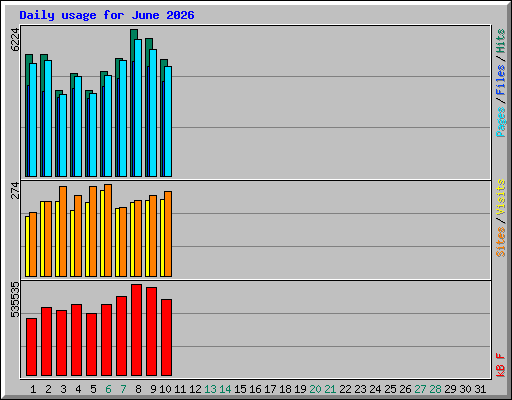Select day 9 on the x-axis
This screenshot has height=400, width=512.
point(153,389)
